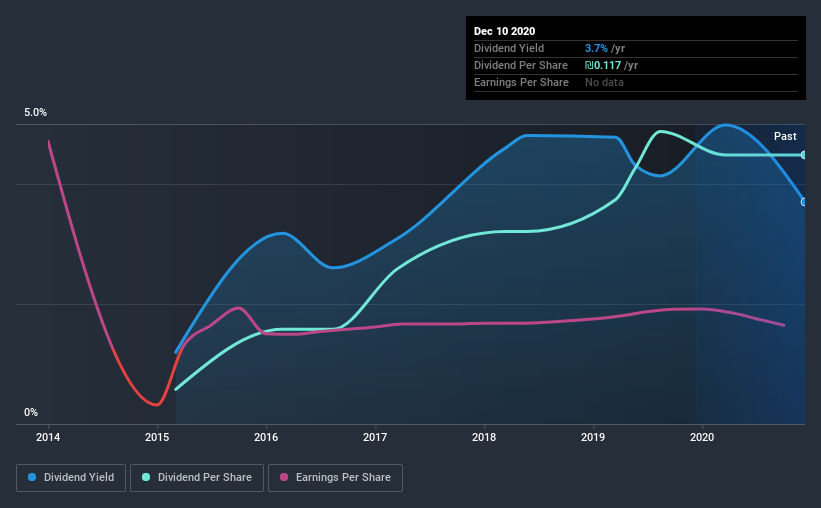
Task: Click the Dividend Per Share endpoint marker
Action: point(803,155)
